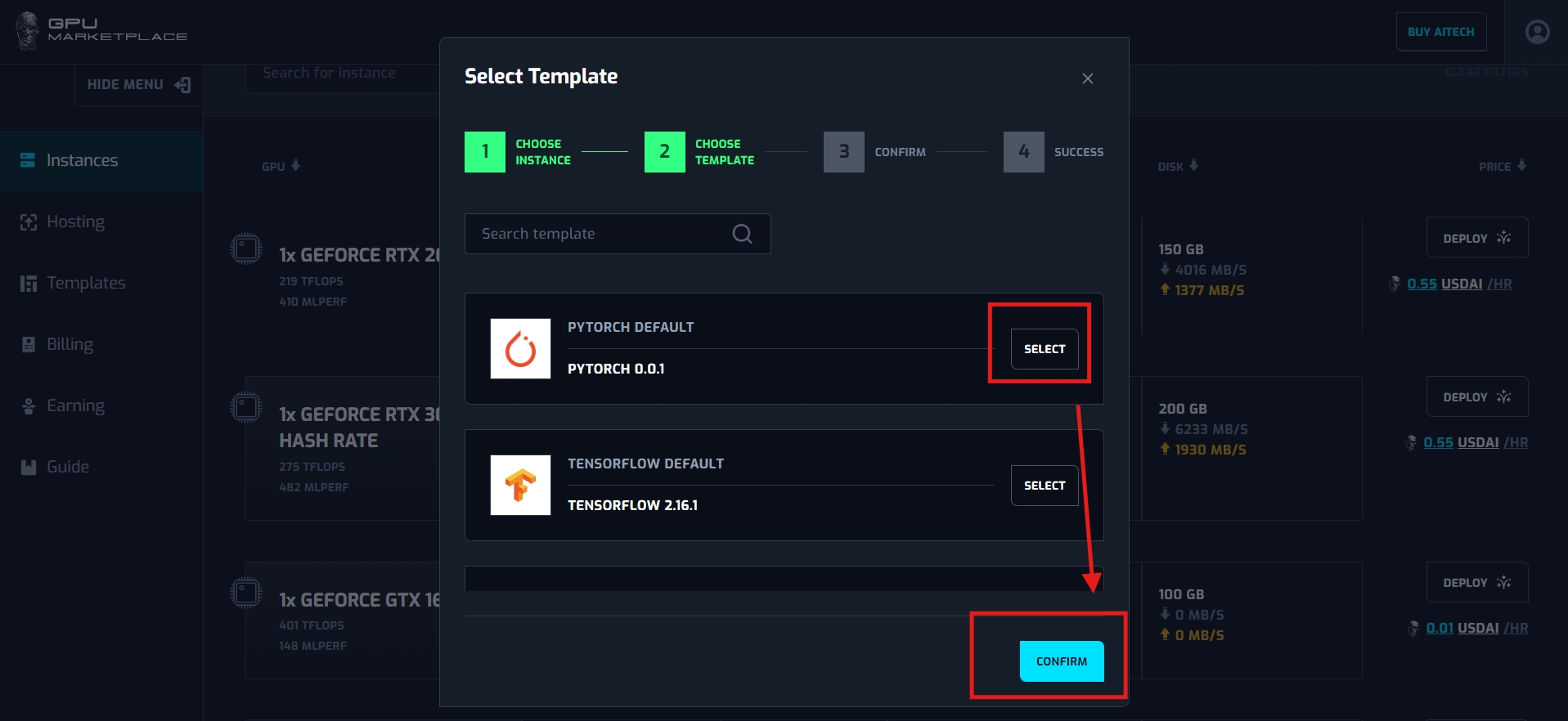Open the Billing sidebar section

[x=70, y=344]
